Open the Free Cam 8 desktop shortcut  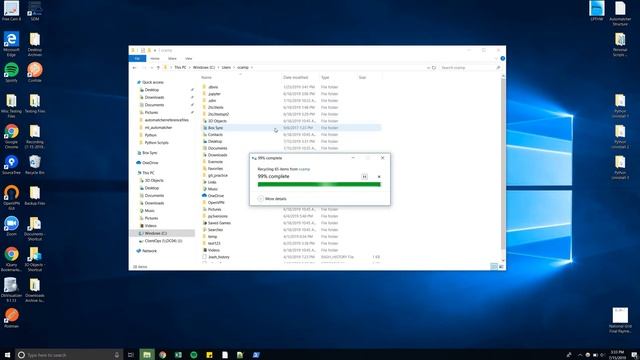[x=11, y=11]
